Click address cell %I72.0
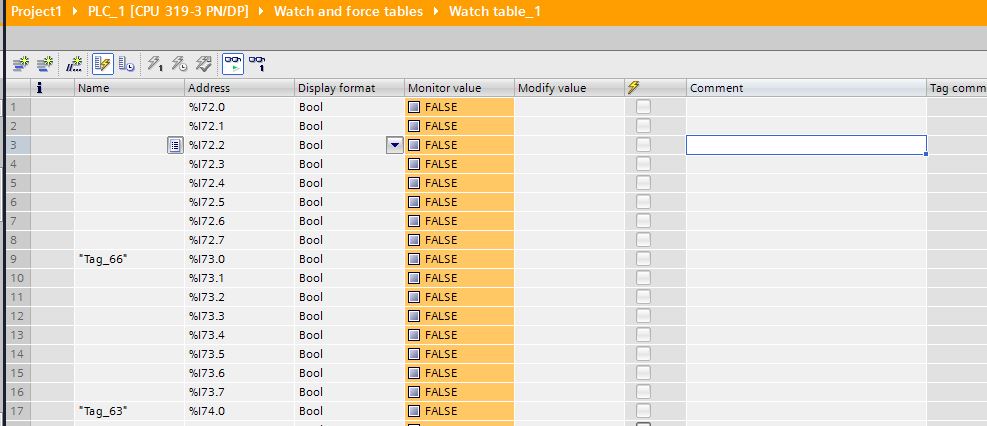Viewport: 987px width, 426px height. (x=240, y=107)
